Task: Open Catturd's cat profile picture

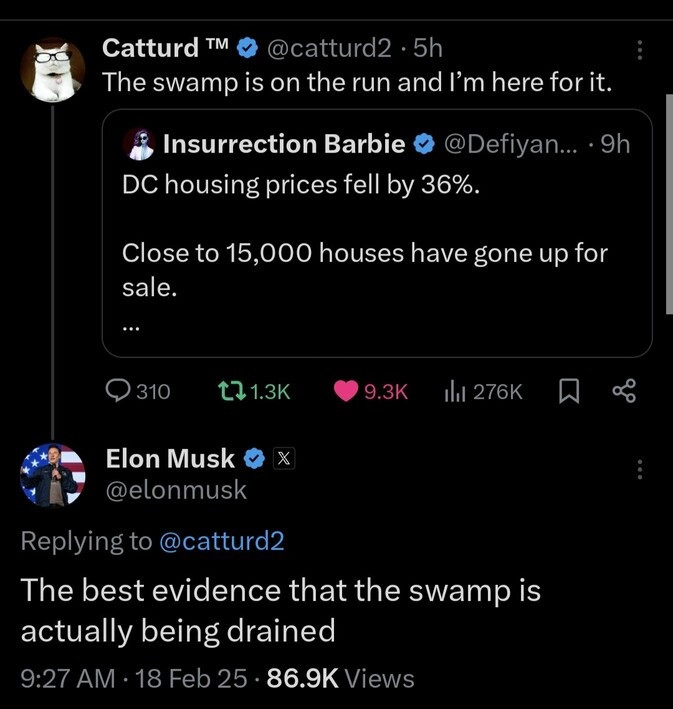Action: [53, 69]
